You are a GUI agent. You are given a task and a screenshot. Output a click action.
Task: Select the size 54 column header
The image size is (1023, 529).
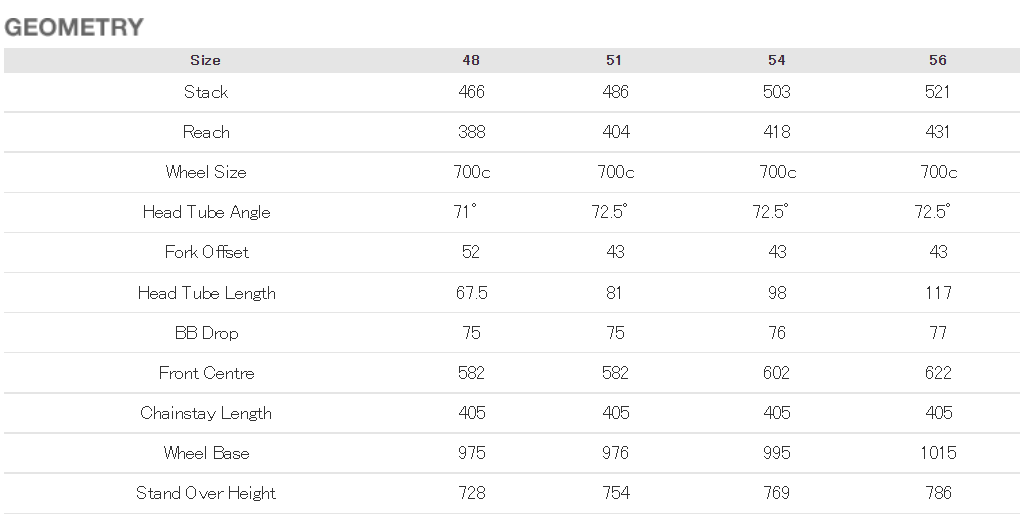pyautogui.click(x=776, y=60)
